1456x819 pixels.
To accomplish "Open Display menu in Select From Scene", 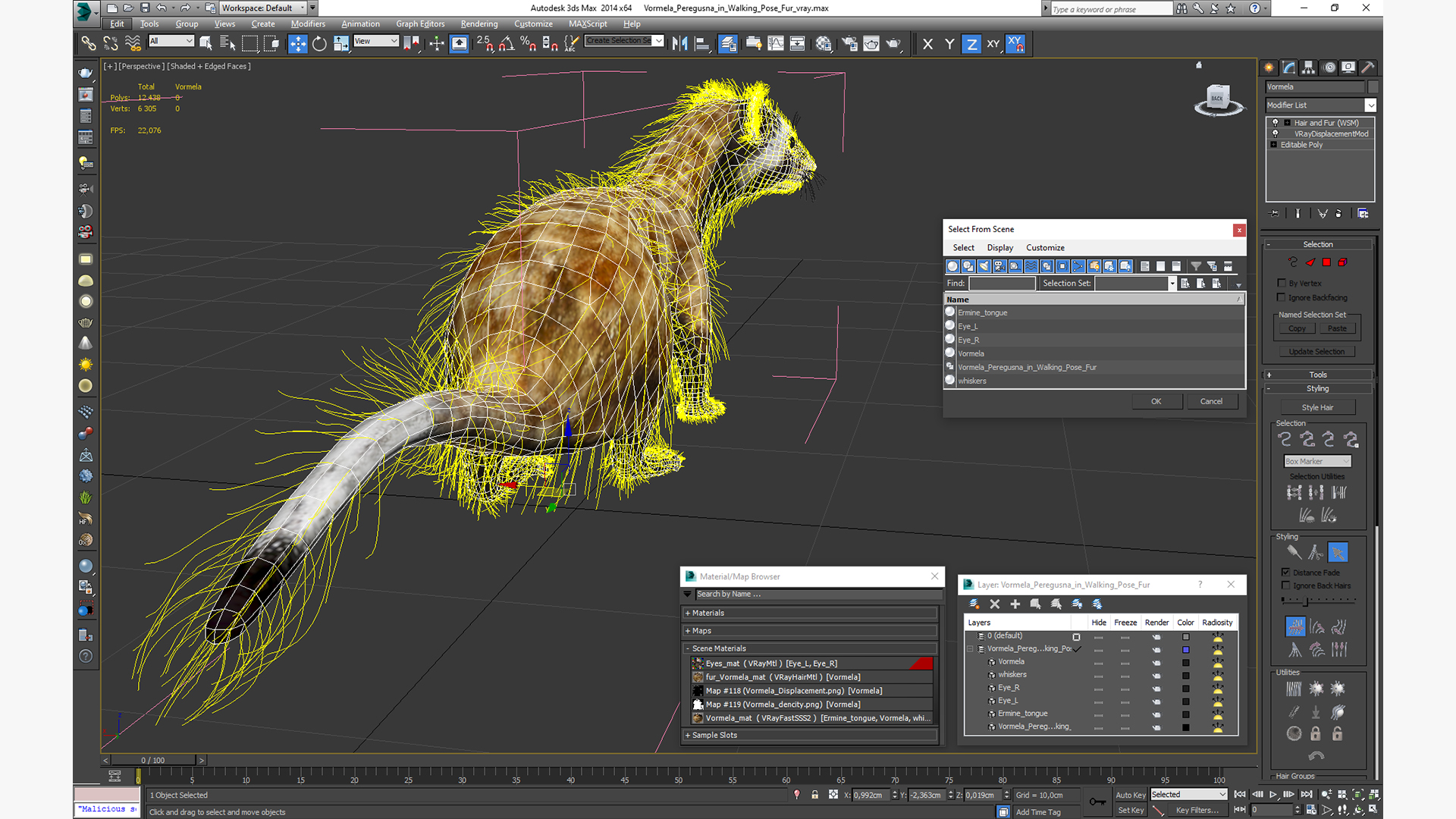I will pyautogui.click(x=999, y=248).
